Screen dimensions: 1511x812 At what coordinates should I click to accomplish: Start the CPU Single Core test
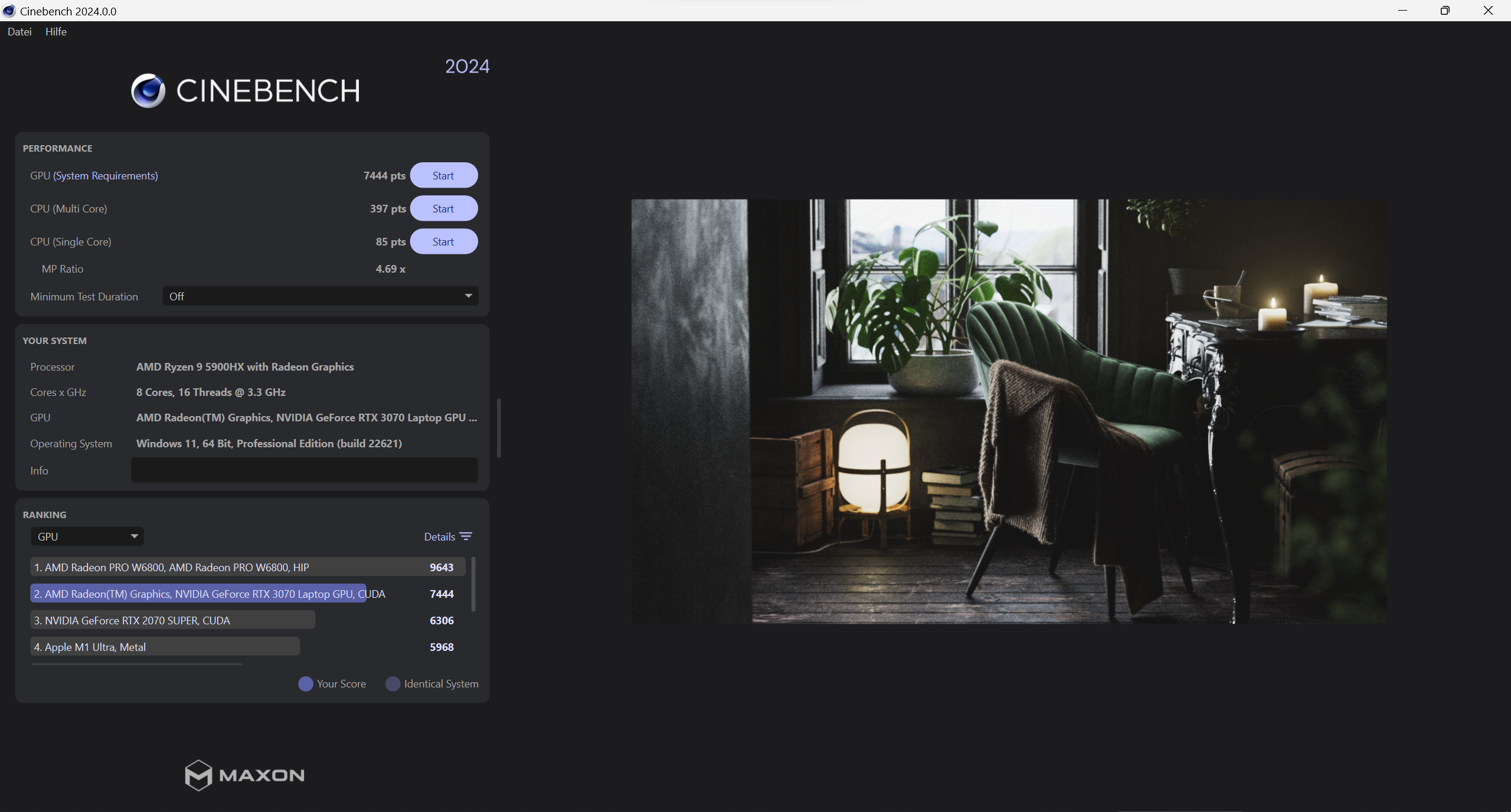click(x=443, y=242)
